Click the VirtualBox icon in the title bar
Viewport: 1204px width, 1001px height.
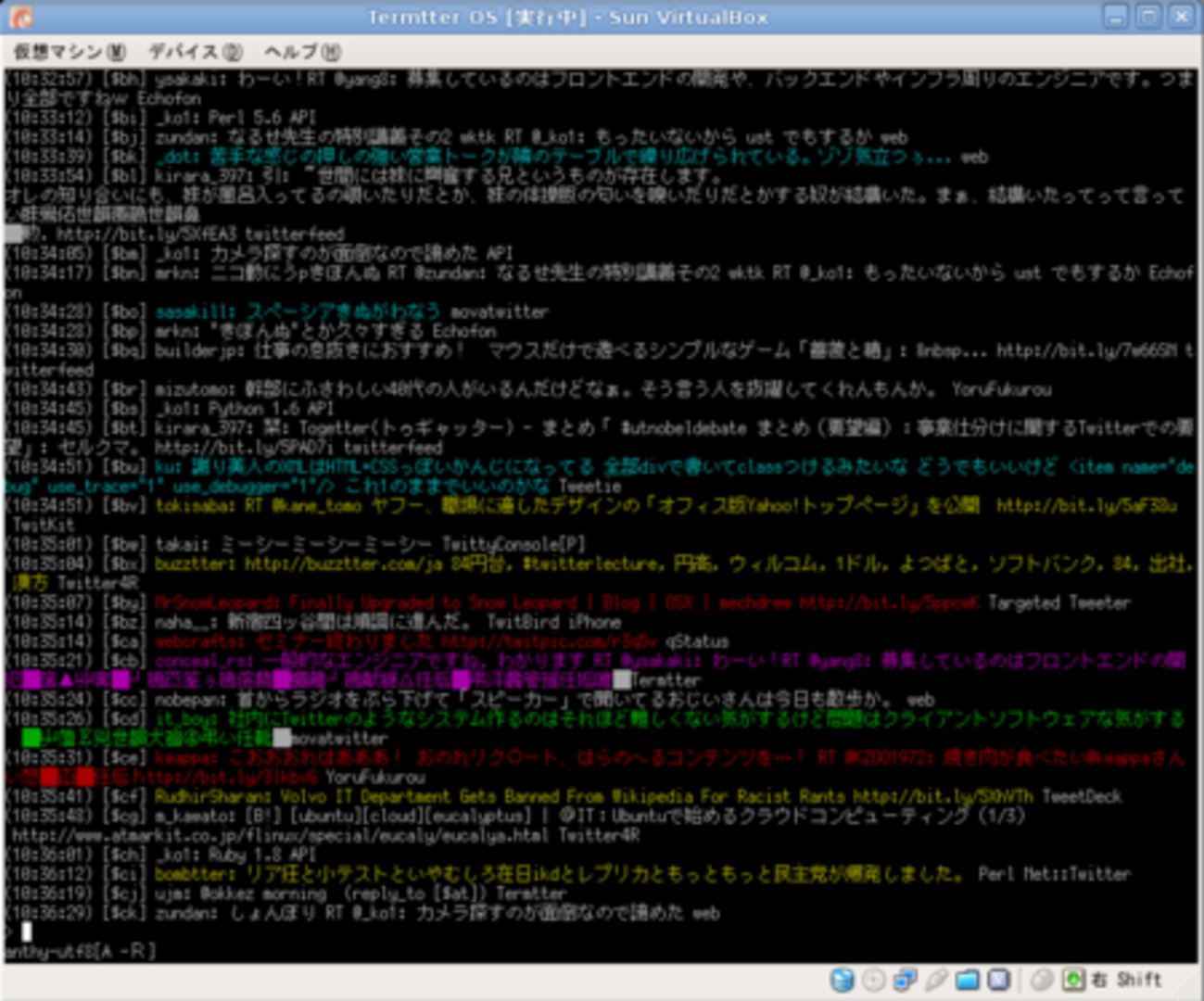(x=20, y=17)
